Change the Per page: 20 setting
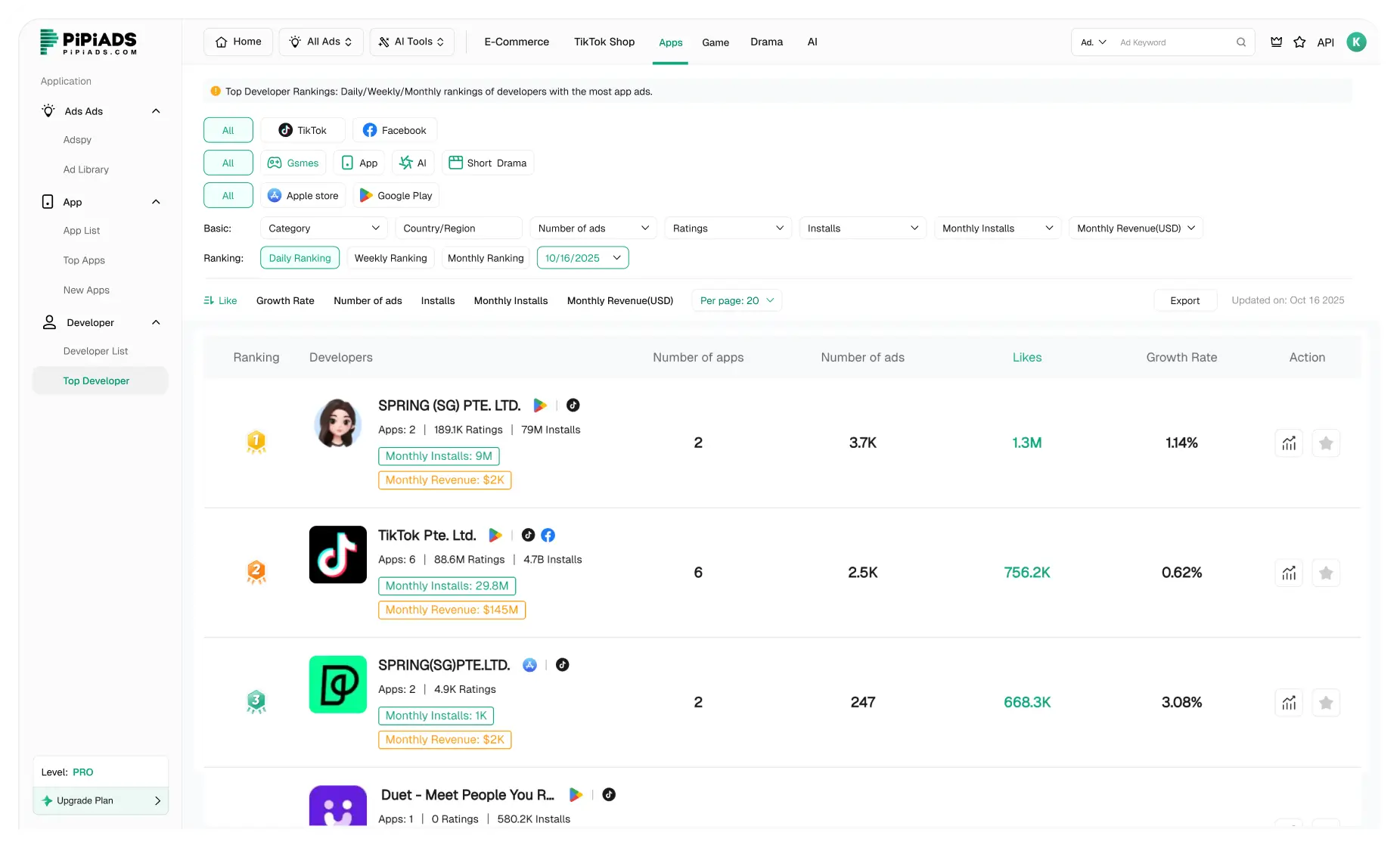Image resolution: width=1400 pixels, height=848 pixels. click(x=735, y=300)
